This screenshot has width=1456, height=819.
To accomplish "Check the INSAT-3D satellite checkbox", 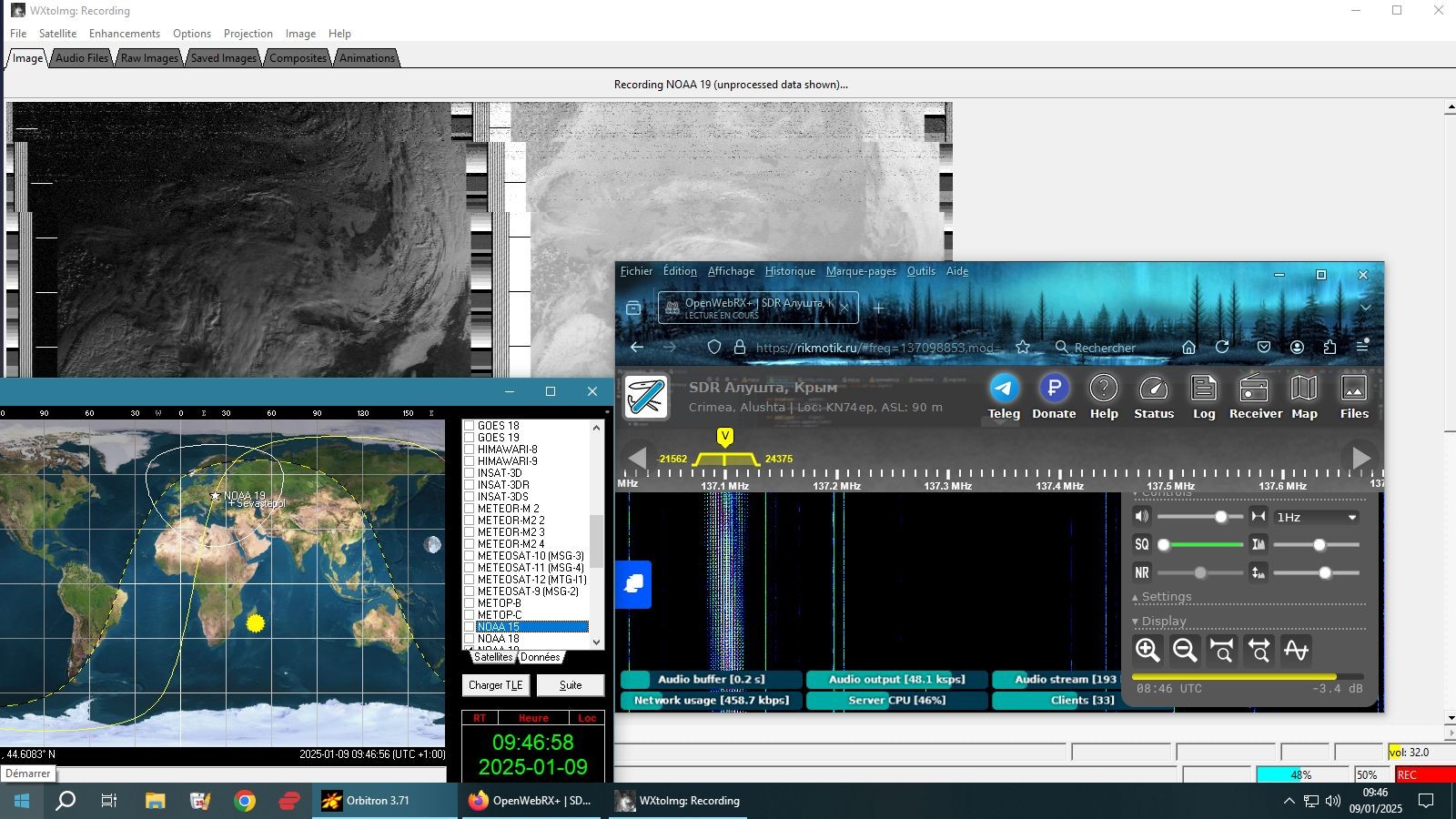I will (470, 473).
